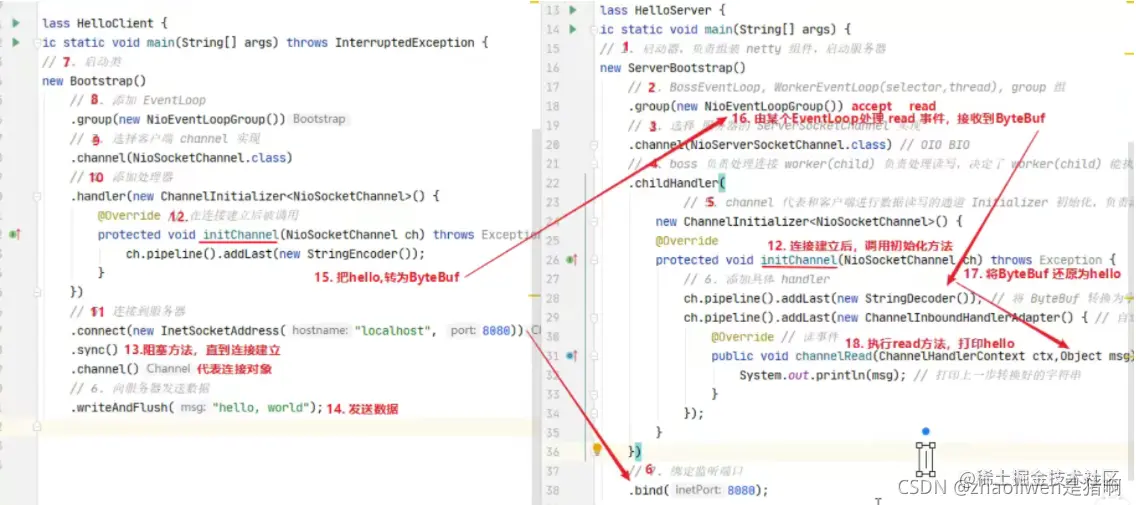Click the 'inetPort:' inlay hint in bind

coord(698,491)
